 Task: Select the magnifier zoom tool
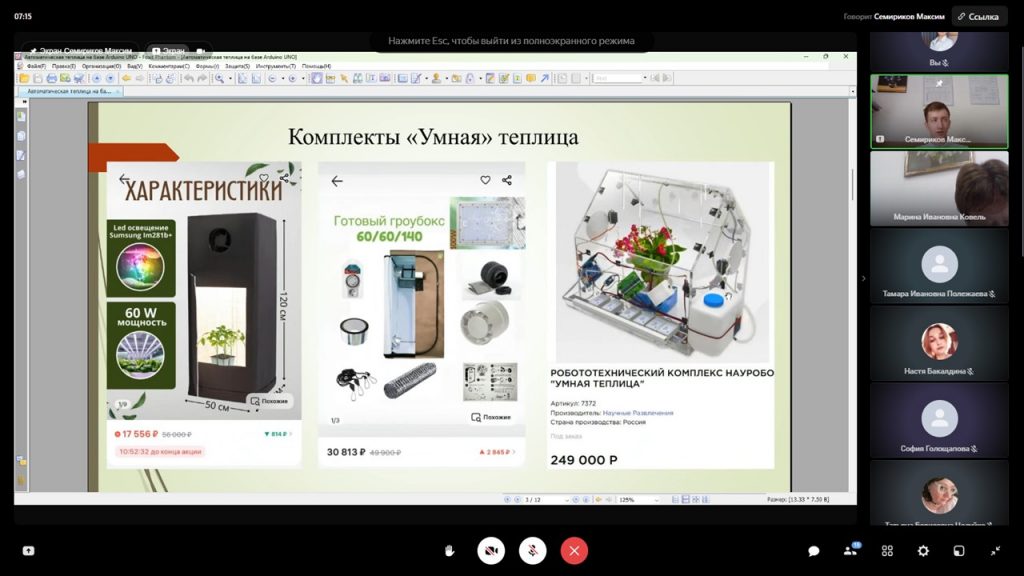[219, 78]
